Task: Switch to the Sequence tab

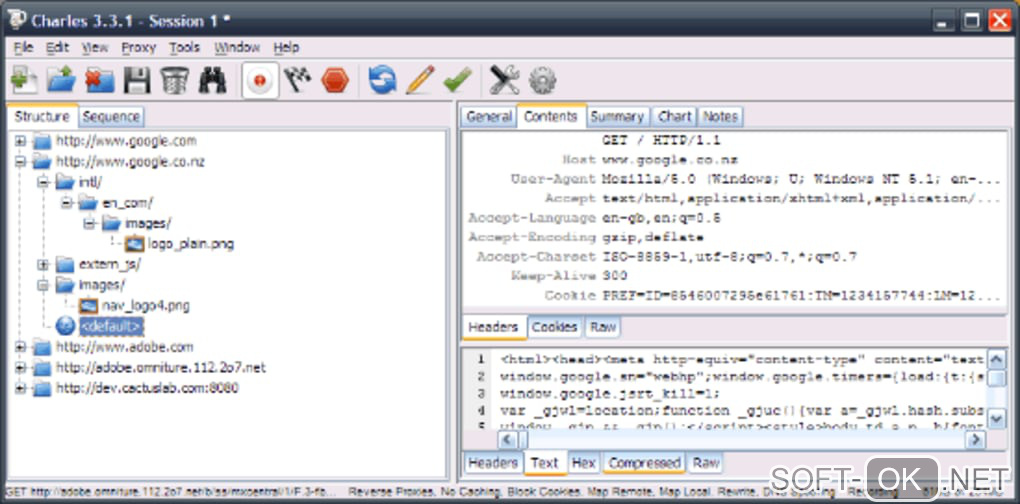Action: click(111, 117)
